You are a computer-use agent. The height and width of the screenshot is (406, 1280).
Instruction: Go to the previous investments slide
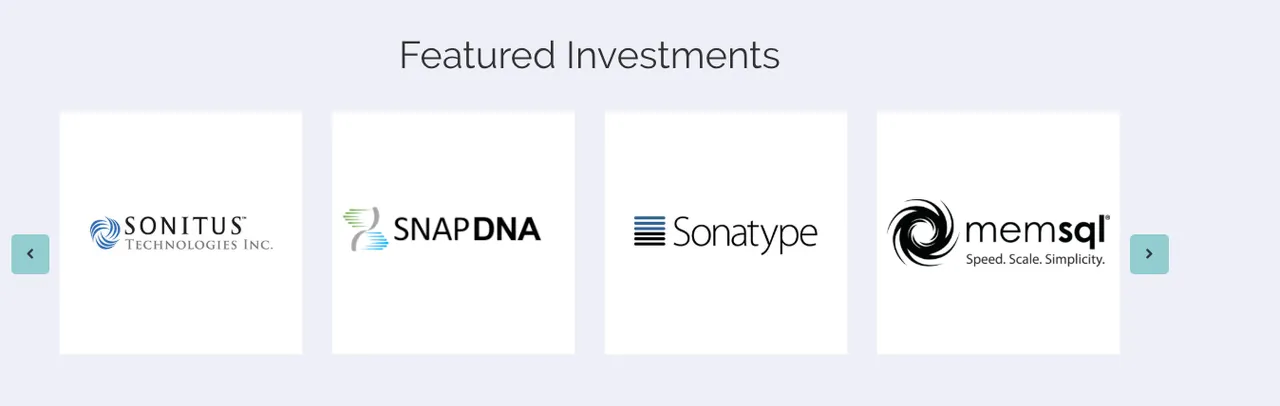[x=30, y=254]
